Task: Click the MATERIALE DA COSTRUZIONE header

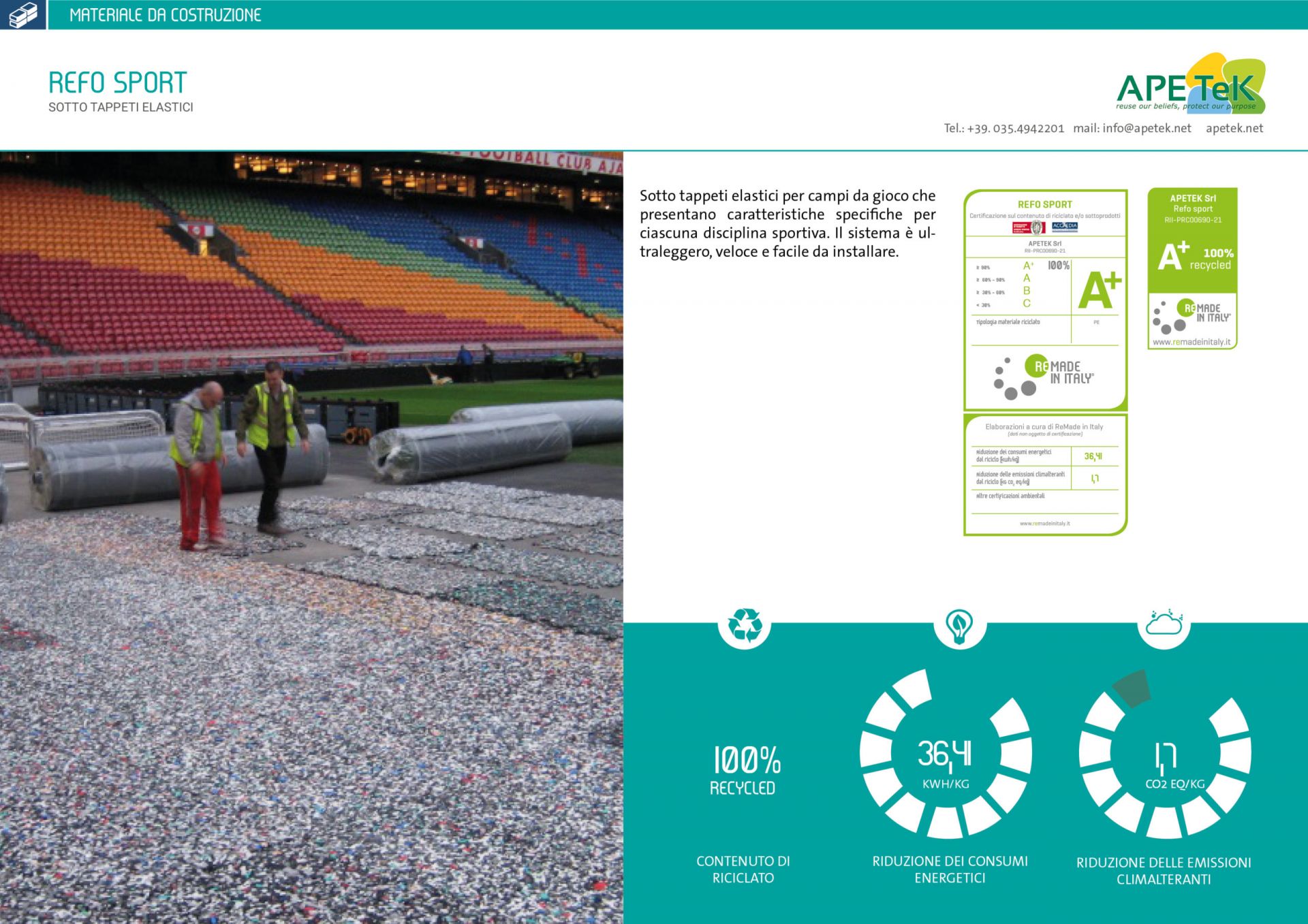Action: 166,15
